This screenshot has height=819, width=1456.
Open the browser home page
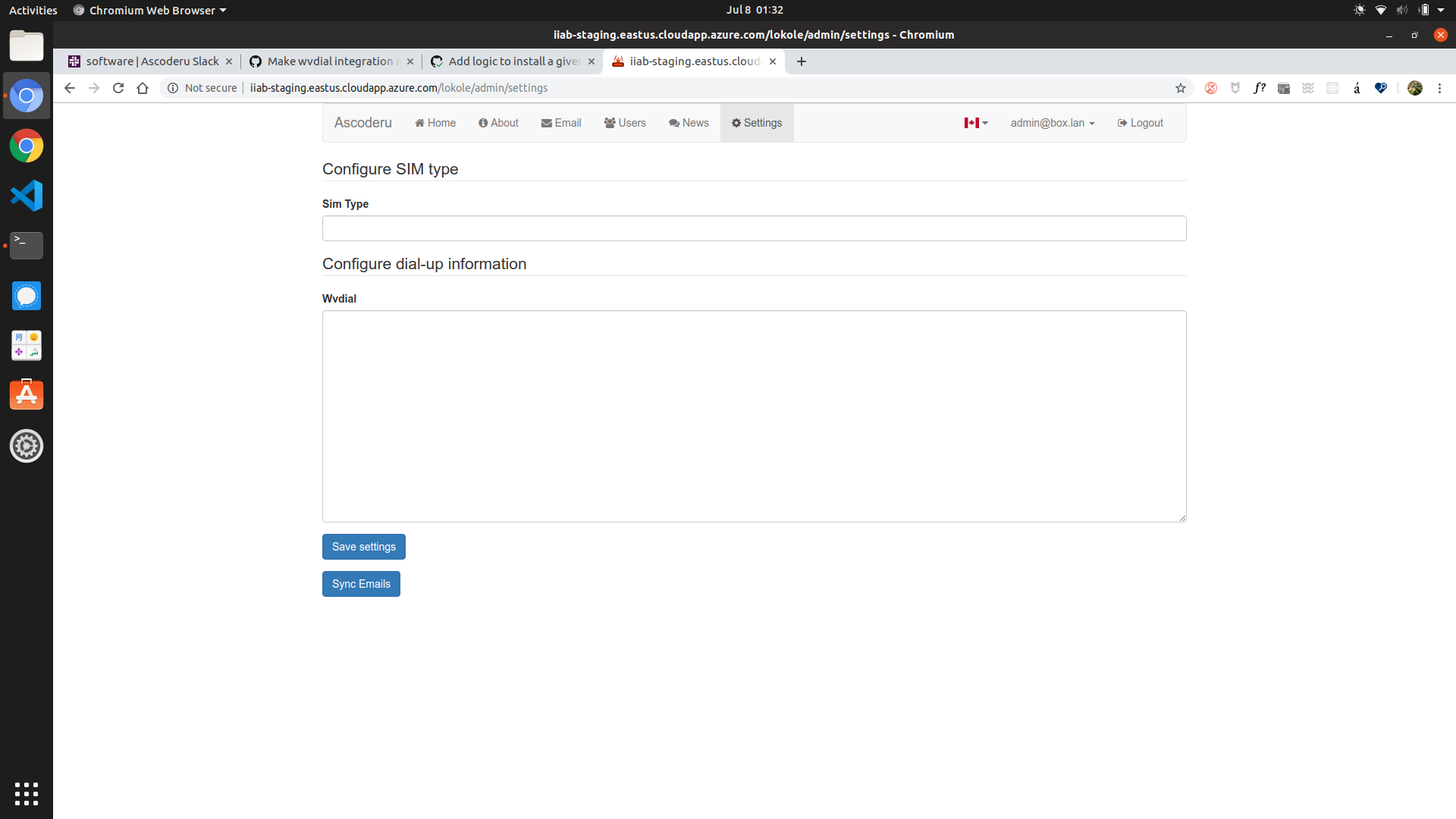click(x=143, y=88)
